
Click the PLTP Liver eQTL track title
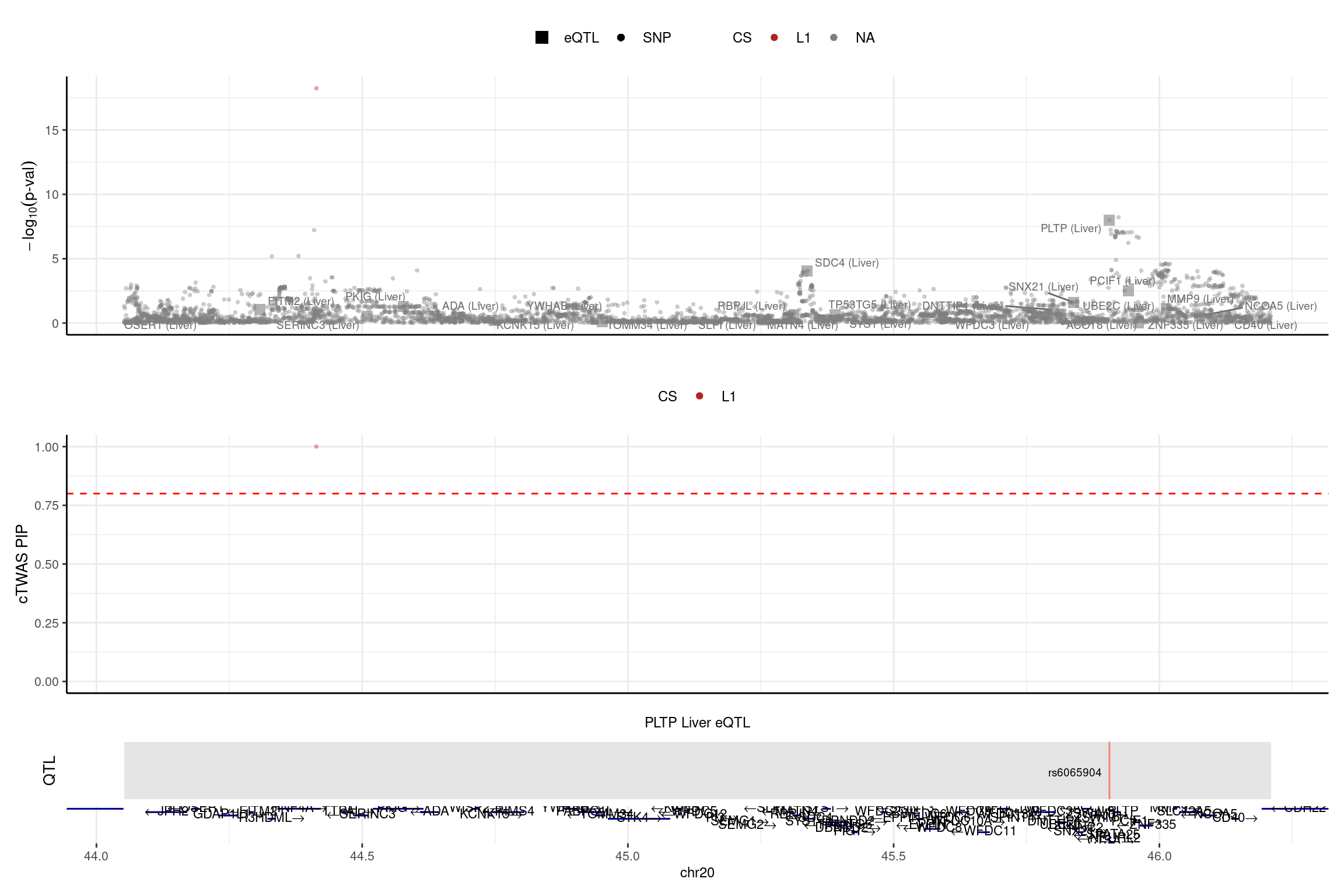697,723
